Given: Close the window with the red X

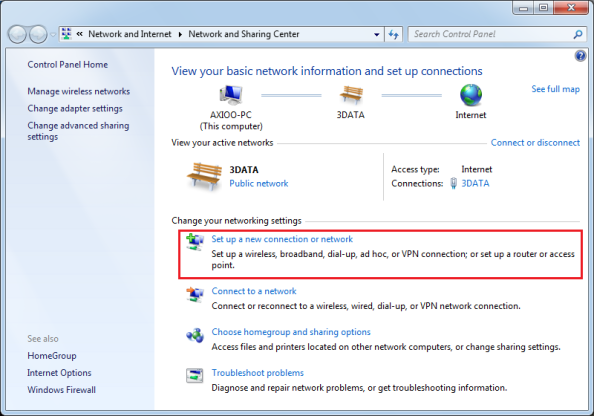Looking at the screenshot, I should coord(571,8).
